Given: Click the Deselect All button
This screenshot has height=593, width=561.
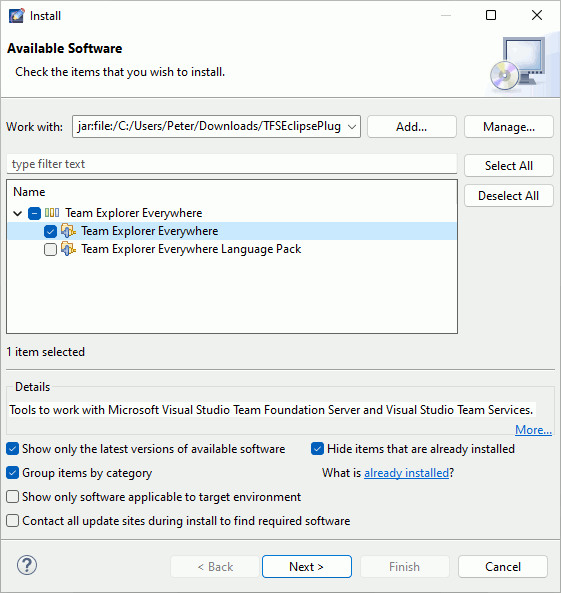Looking at the screenshot, I should click(x=509, y=196).
